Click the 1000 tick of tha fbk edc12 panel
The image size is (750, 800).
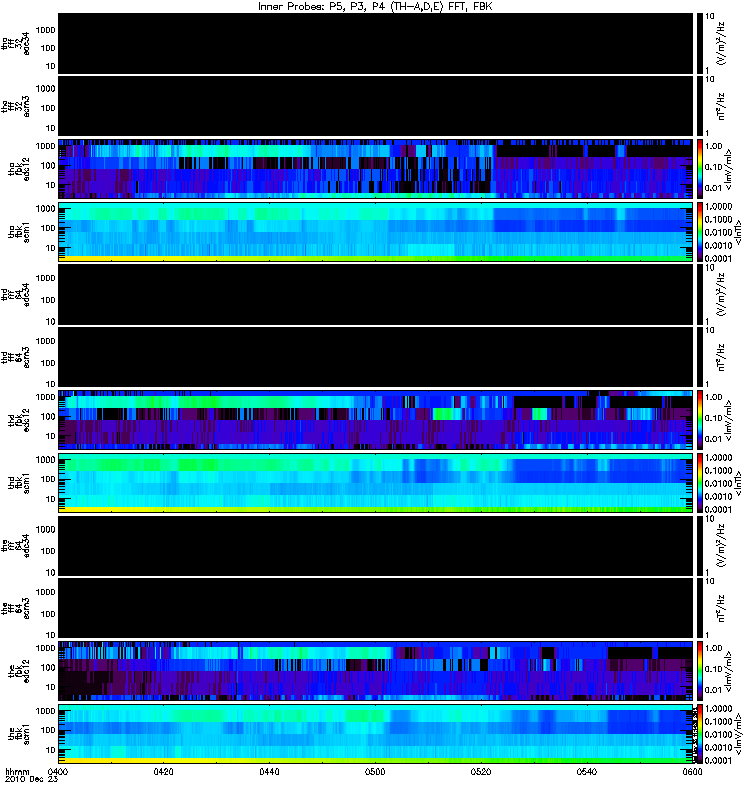[45, 146]
